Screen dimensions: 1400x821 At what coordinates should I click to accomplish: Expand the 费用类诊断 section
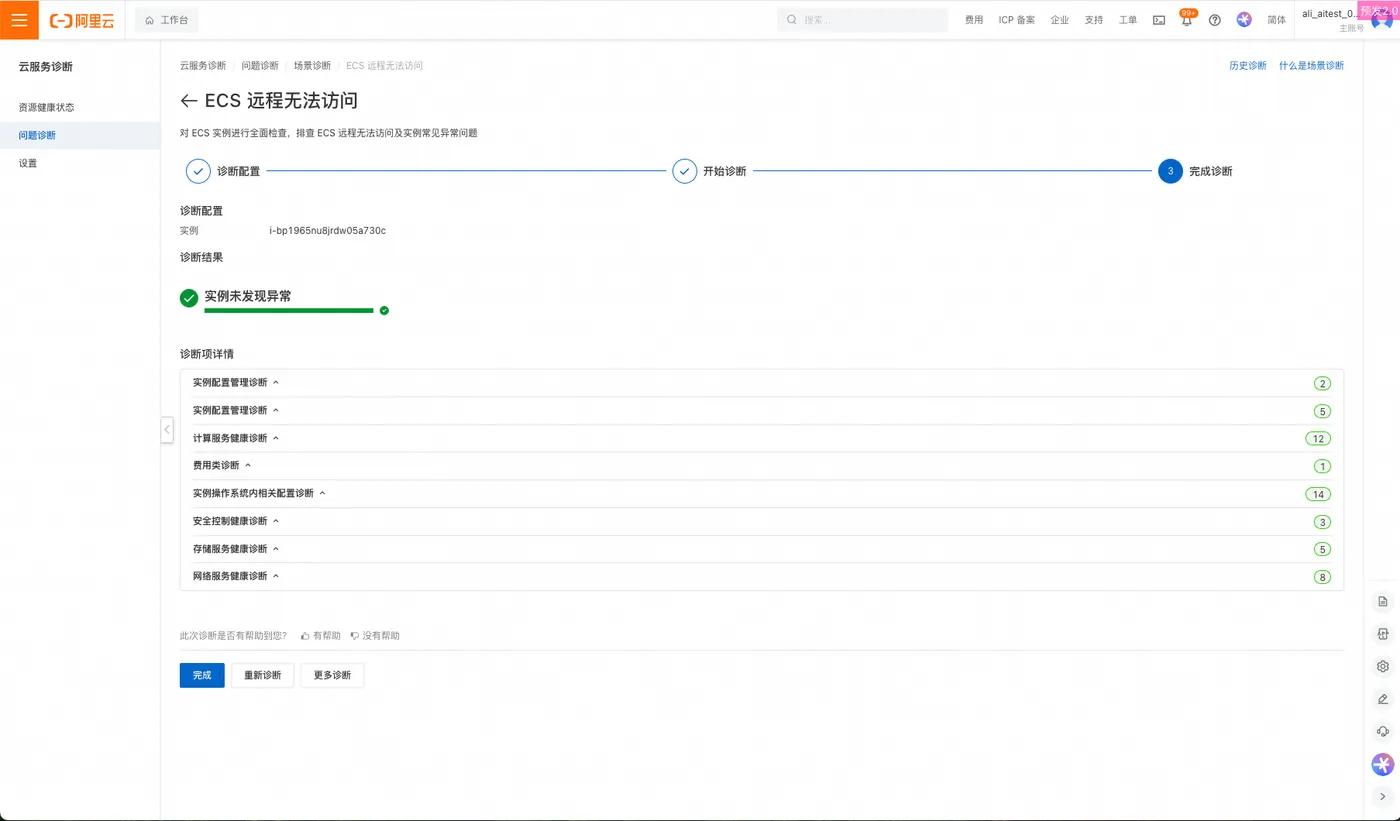(x=761, y=466)
